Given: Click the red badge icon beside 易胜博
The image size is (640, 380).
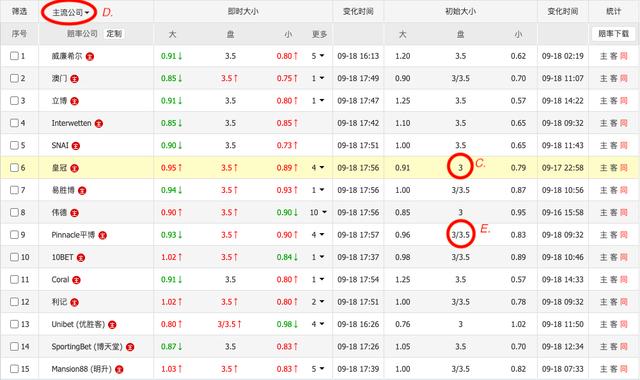Looking at the screenshot, I should (82, 191).
